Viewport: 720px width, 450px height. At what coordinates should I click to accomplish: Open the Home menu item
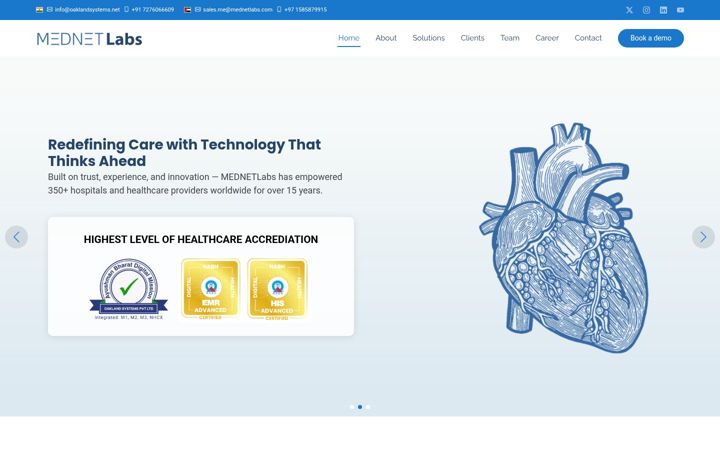click(x=349, y=38)
